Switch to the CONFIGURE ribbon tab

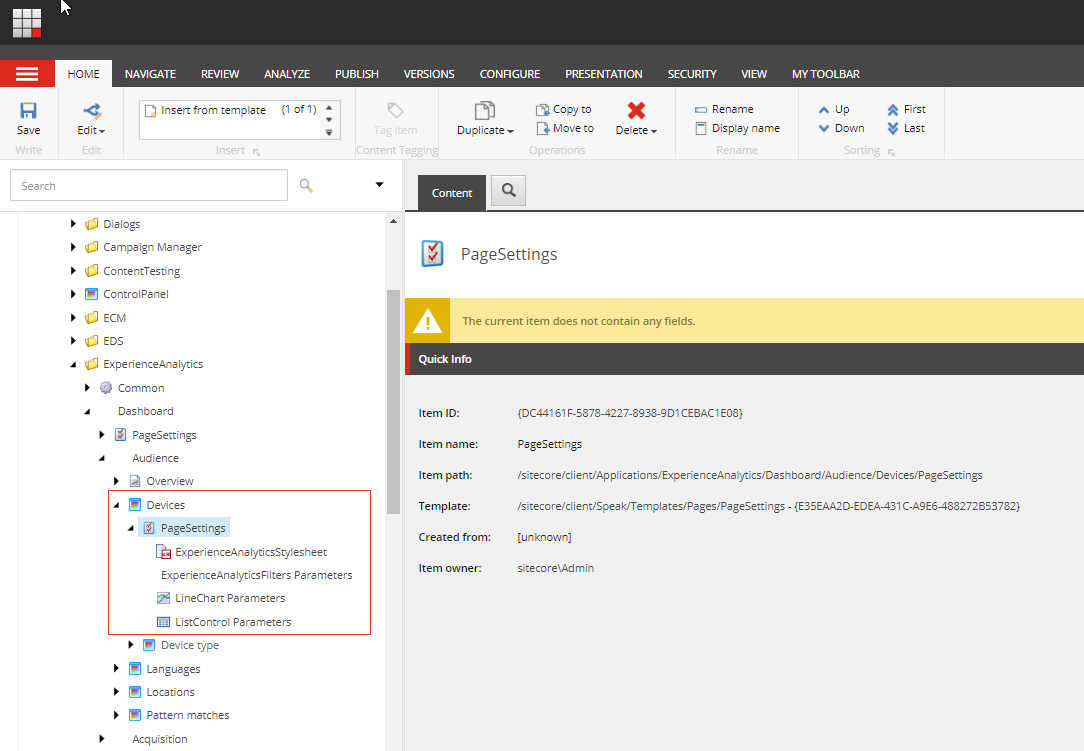[x=510, y=74]
